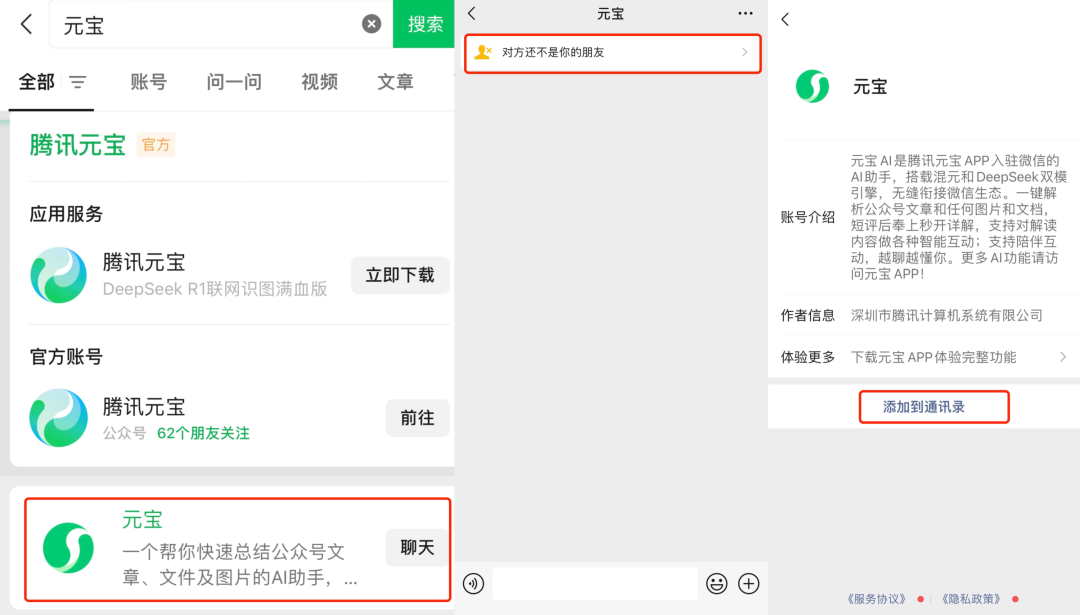The width and height of the screenshot is (1080, 615).
Task: Open the 《服务协议》 link
Action: (x=876, y=599)
